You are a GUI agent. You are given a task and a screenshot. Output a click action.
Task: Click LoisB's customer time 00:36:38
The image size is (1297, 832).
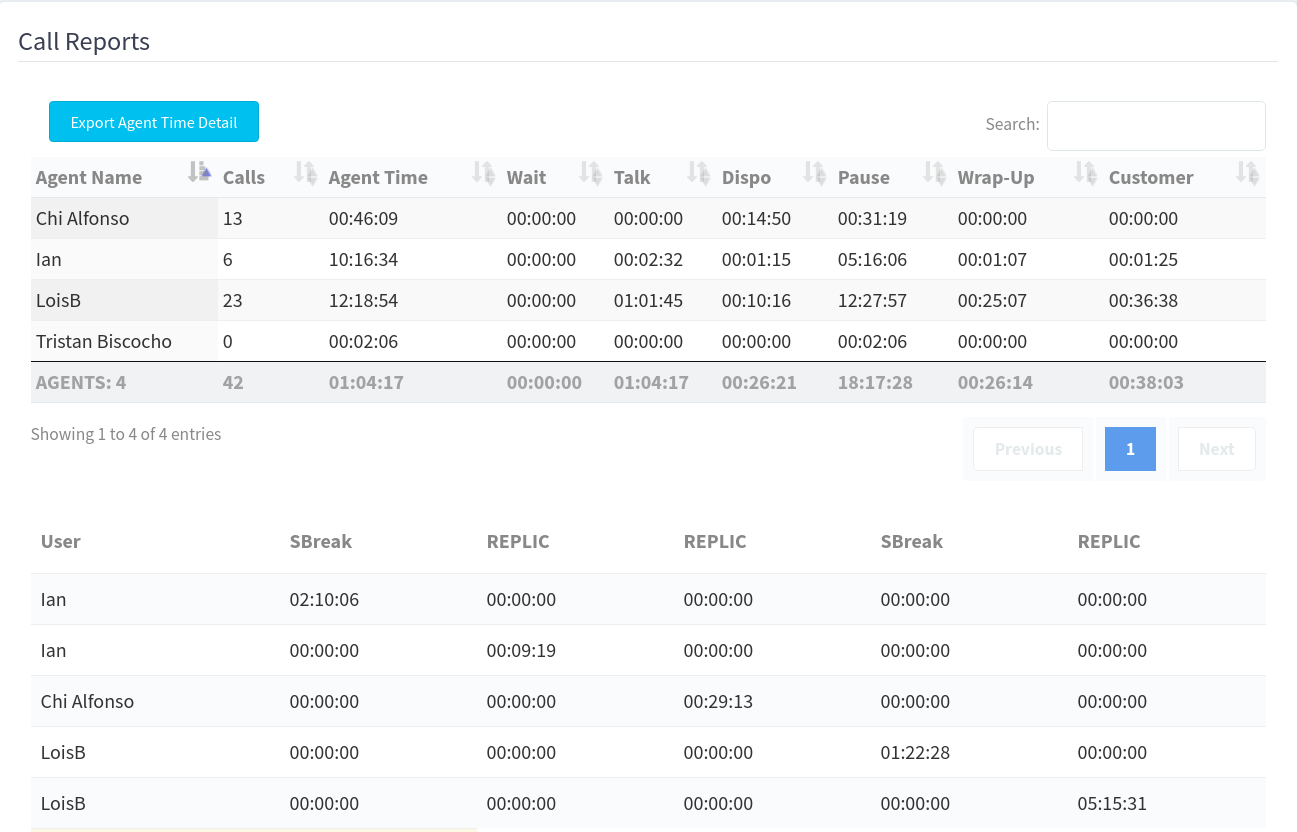coord(1144,300)
